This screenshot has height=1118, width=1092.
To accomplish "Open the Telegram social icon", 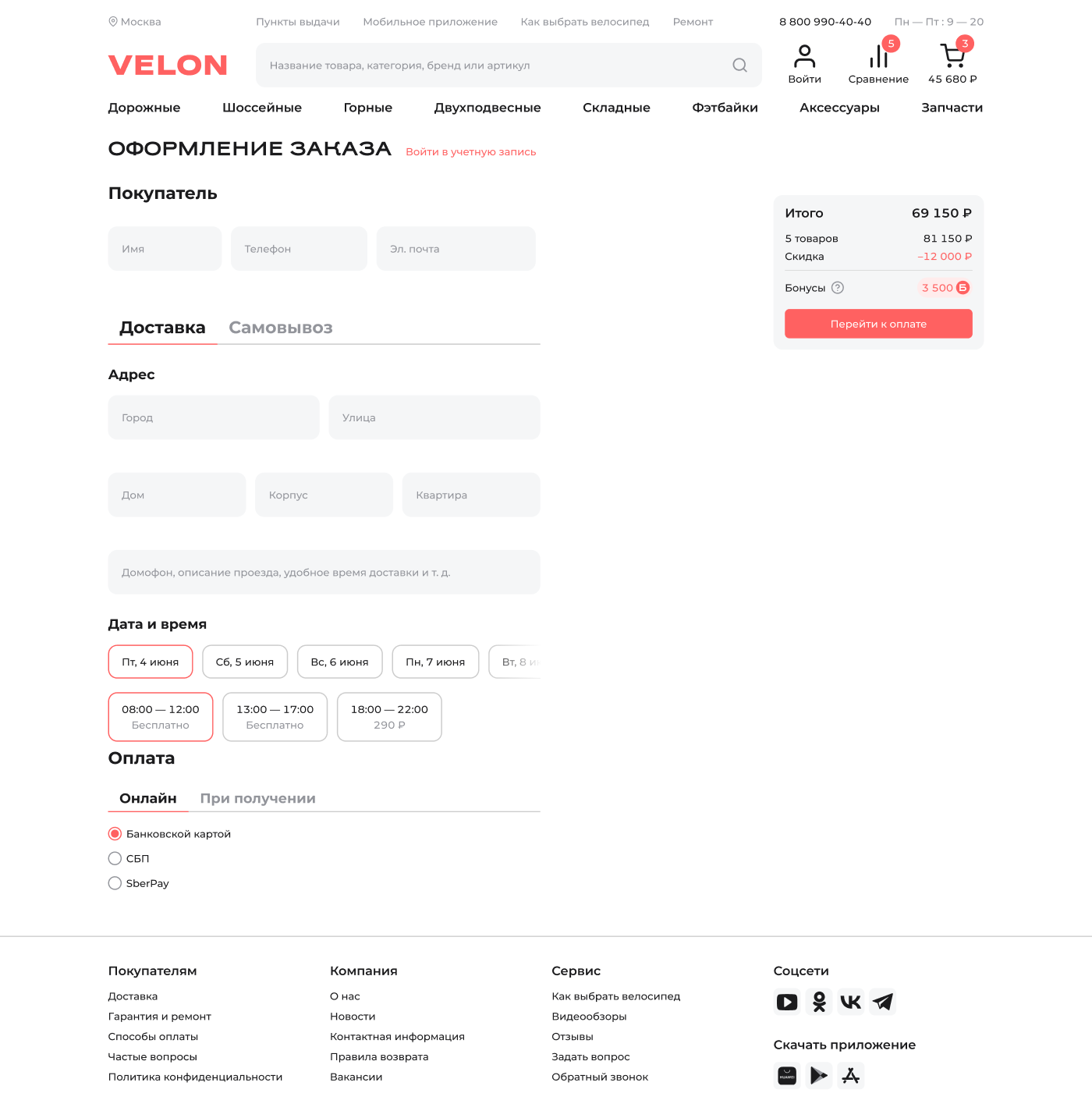I will pos(883,1002).
